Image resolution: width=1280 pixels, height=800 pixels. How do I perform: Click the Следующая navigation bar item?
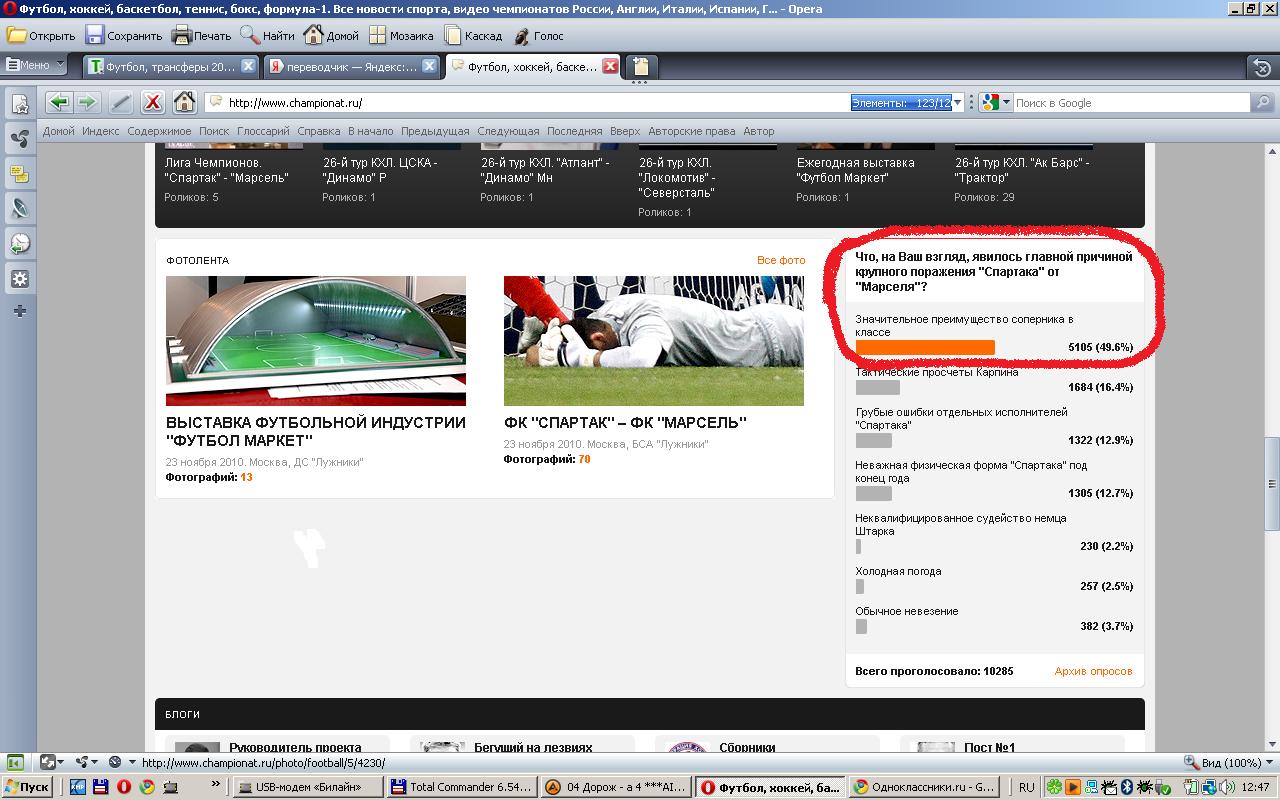[x=508, y=131]
